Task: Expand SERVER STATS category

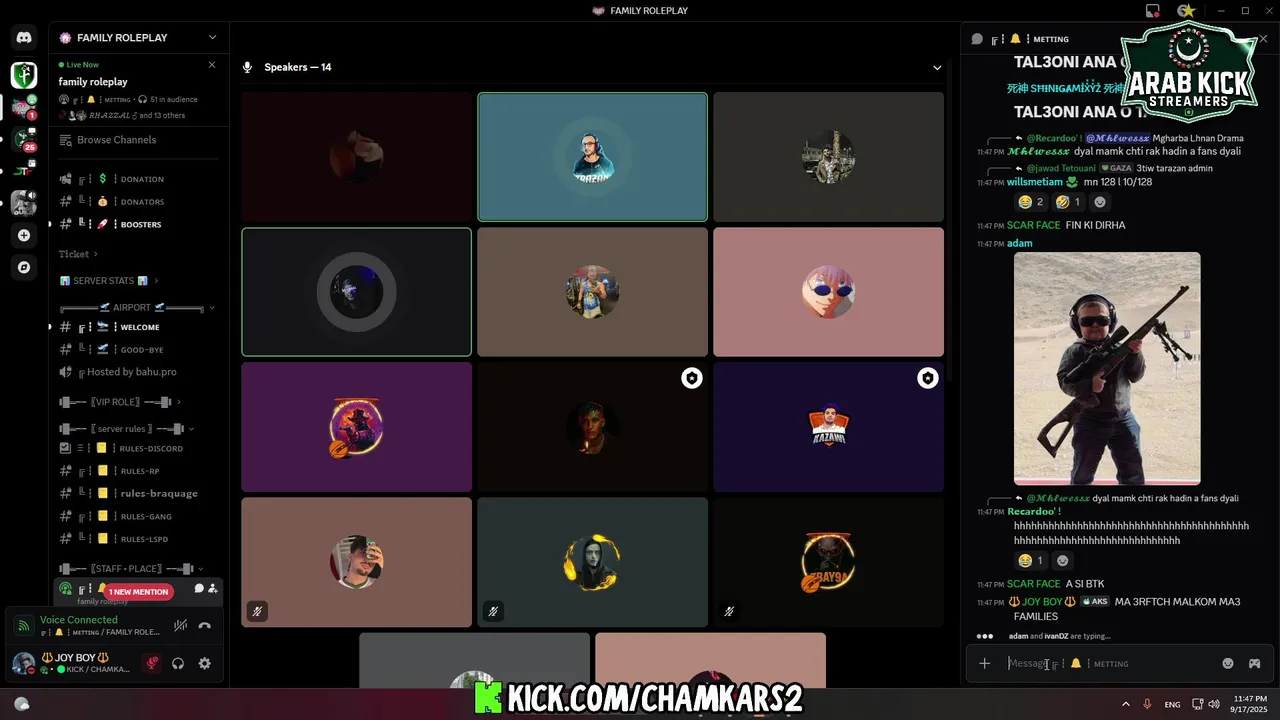Action: (x=108, y=281)
